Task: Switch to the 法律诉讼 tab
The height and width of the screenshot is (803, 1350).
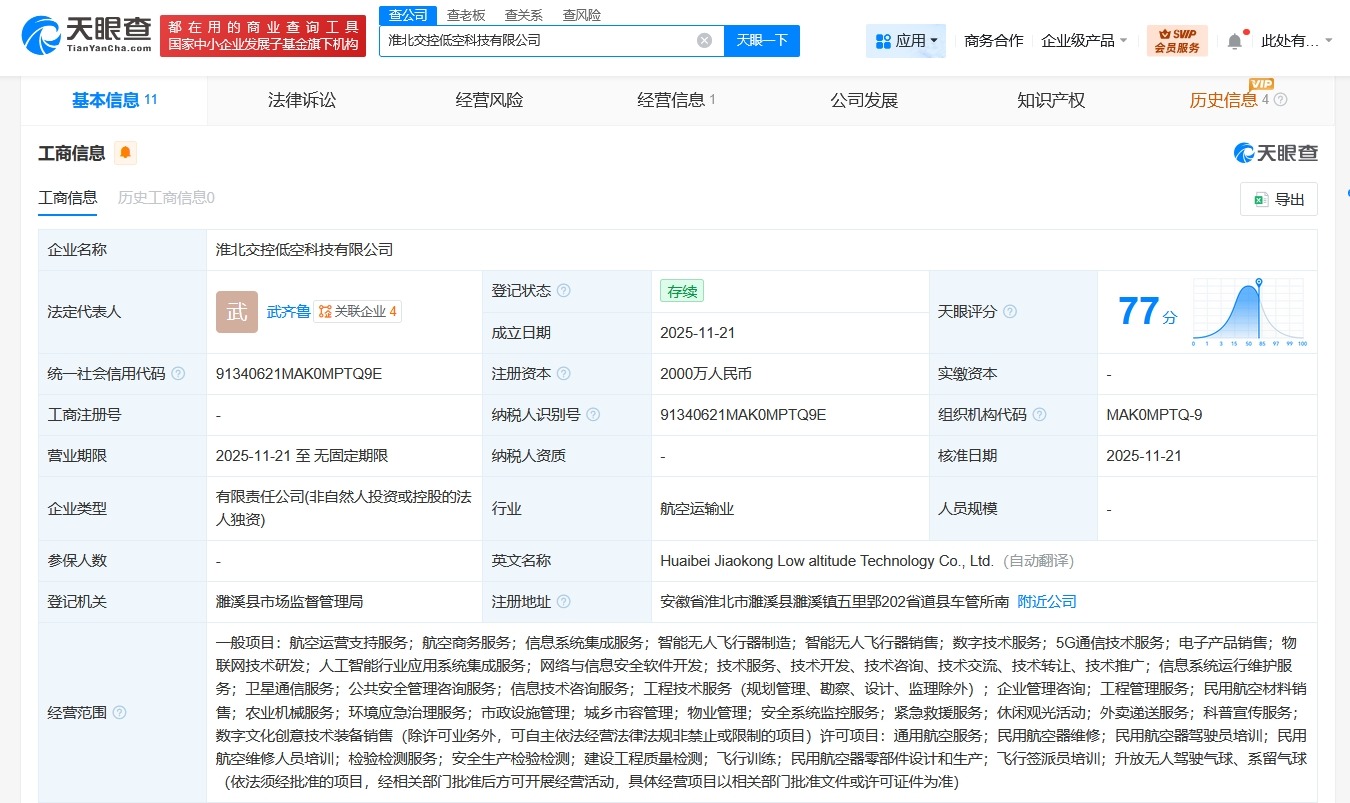Action: (x=302, y=99)
